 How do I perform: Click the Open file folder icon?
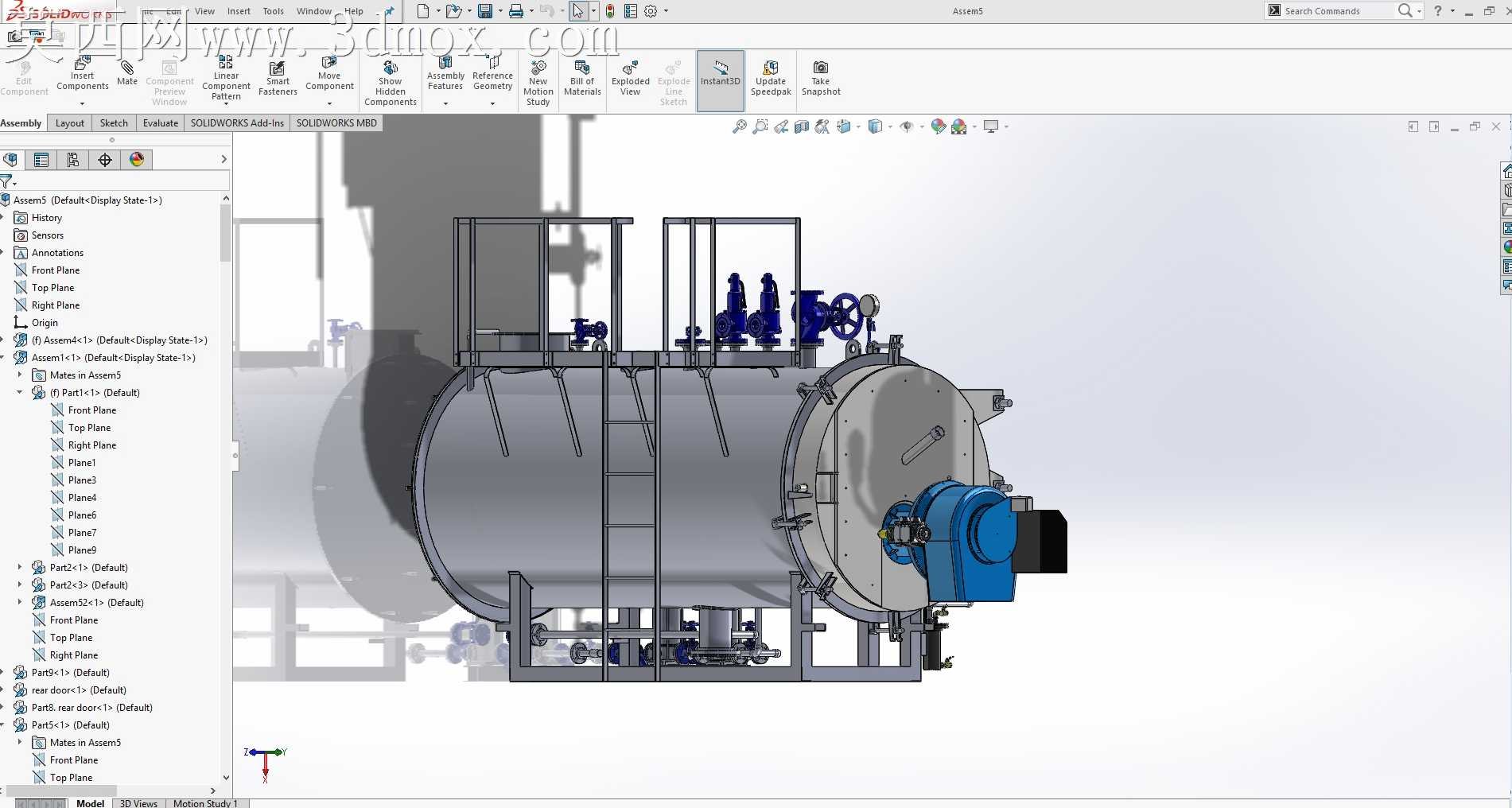453,11
